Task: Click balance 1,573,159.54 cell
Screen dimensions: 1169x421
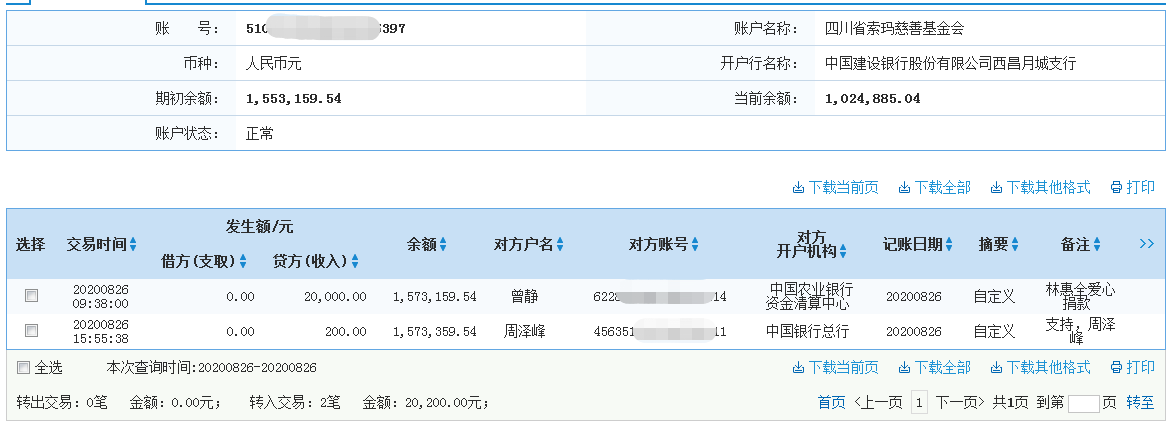Action: [x=435, y=297]
